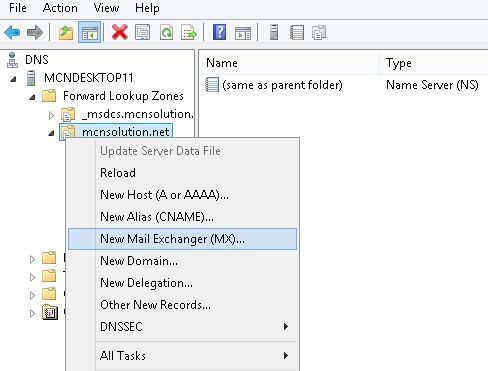Collapse the MCNDESKTOP11 server node

pyautogui.click(x=13, y=79)
